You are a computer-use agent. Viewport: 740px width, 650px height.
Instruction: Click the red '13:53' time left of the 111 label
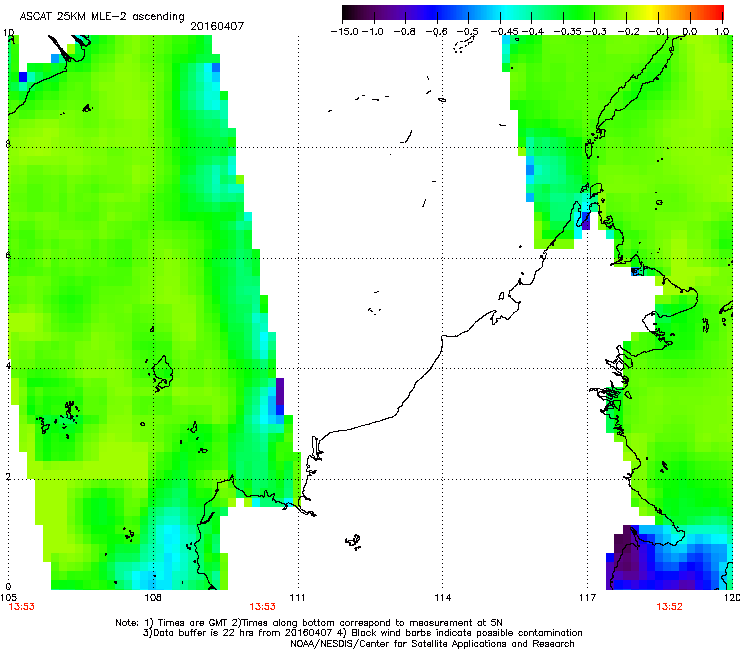(x=262, y=607)
